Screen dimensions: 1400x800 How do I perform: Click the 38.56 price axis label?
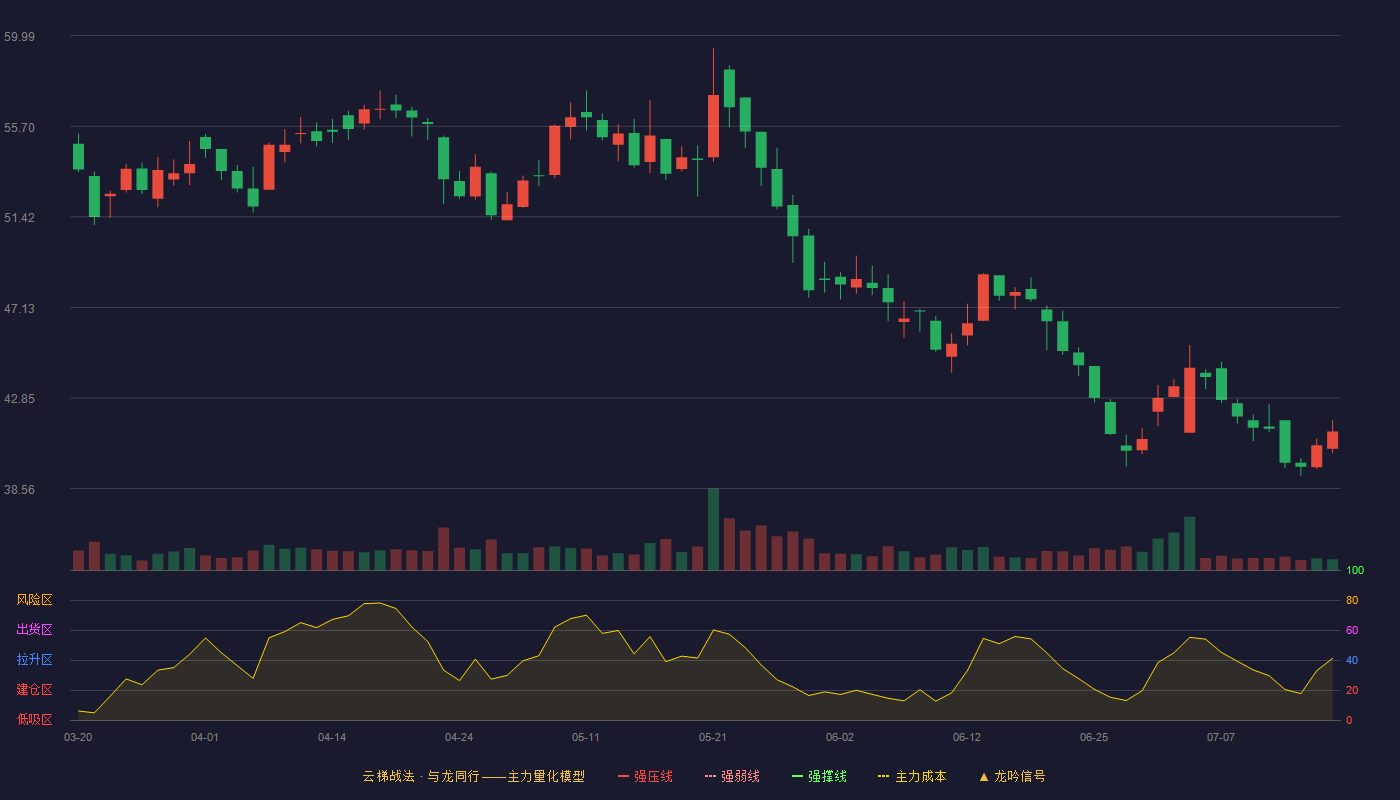19,489
